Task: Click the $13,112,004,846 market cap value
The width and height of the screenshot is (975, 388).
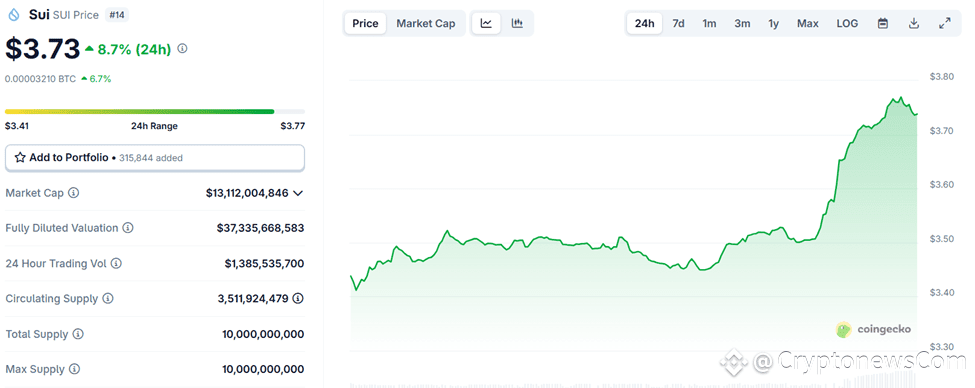Action: 247,193
